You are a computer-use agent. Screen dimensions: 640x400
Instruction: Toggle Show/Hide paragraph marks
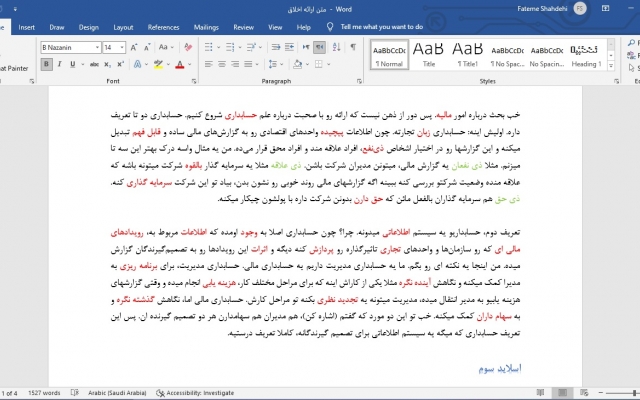(x=353, y=47)
